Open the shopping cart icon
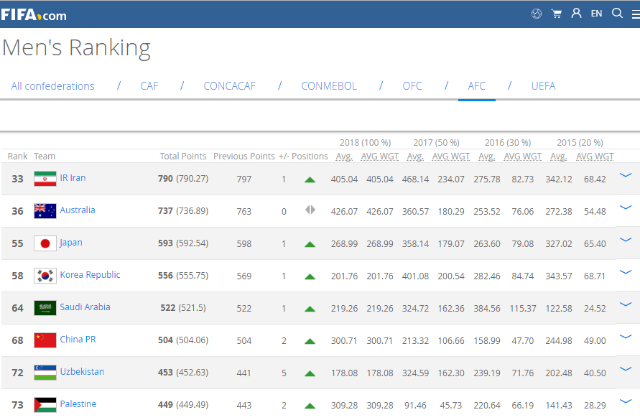This screenshot has width=640, height=420. pos(556,14)
